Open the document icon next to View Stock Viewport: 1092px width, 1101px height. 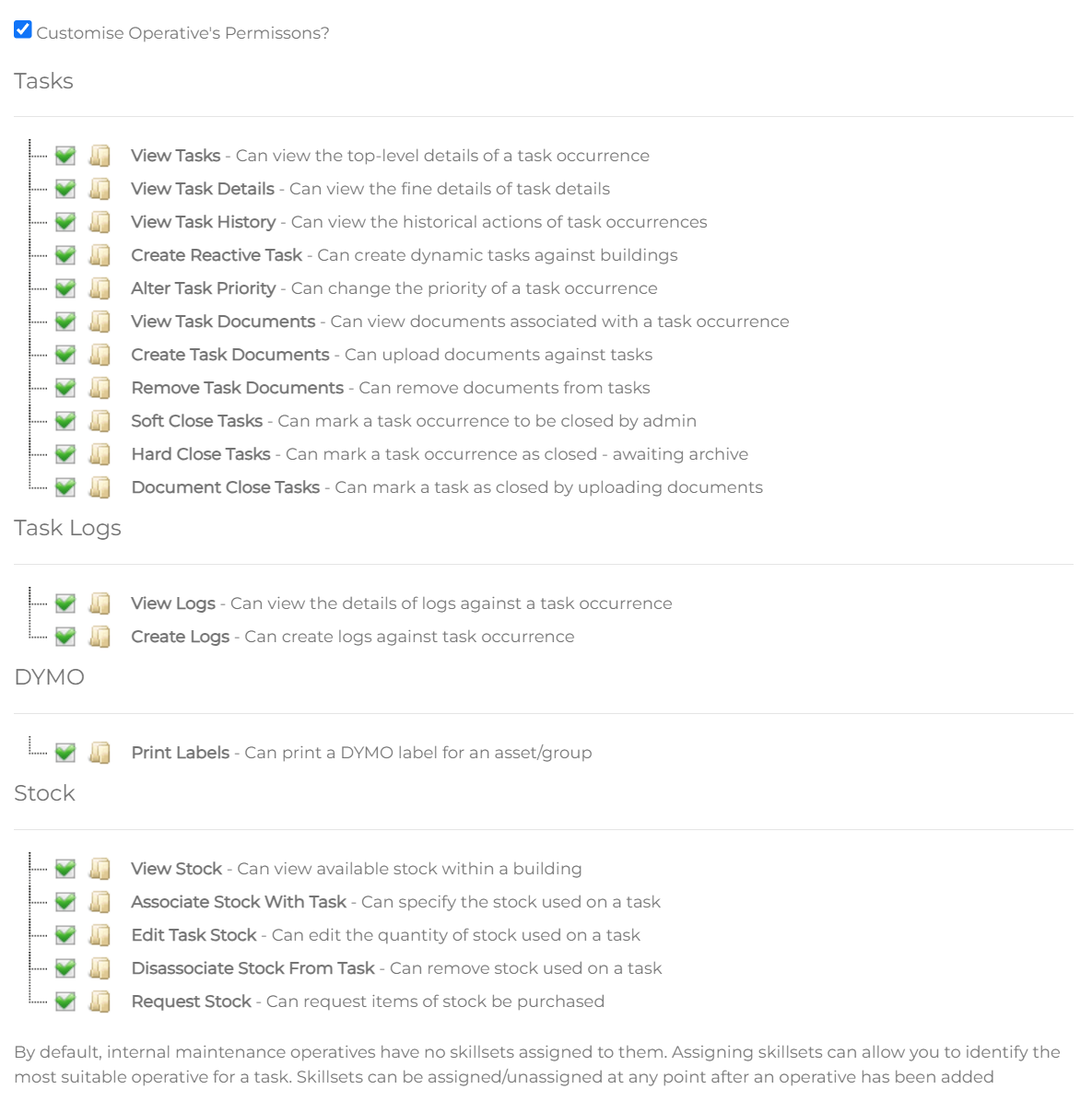pyautogui.click(x=100, y=868)
